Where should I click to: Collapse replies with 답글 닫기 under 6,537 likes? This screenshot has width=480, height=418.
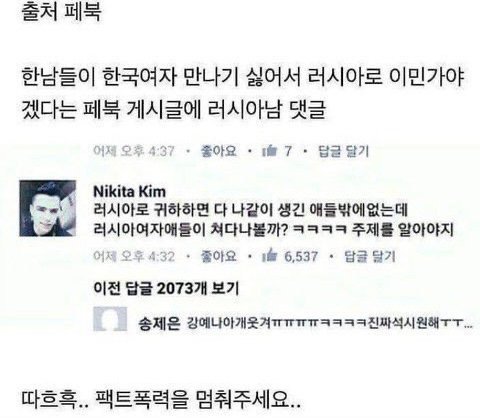[x=370, y=256]
